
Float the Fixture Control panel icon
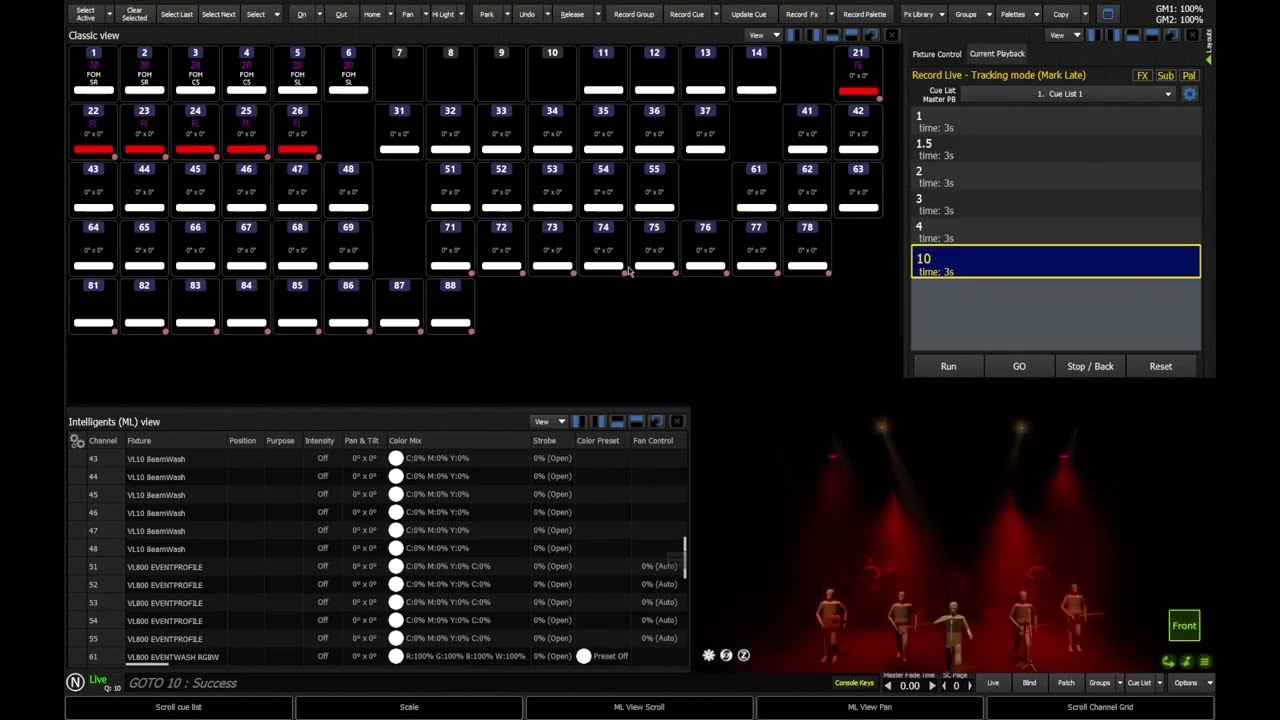click(1172, 35)
